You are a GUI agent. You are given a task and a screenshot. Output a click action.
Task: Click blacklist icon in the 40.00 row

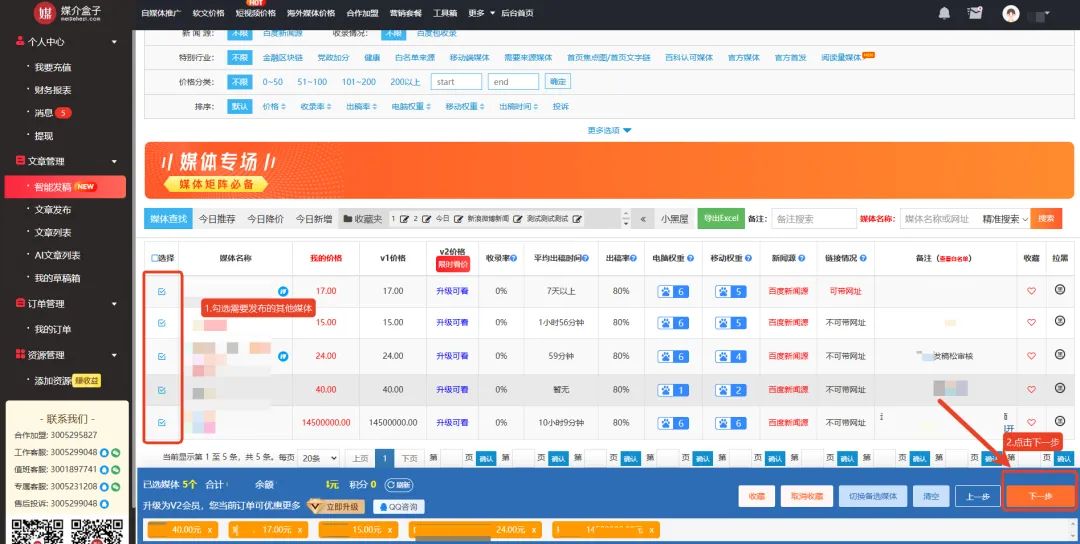[1060, 390]
